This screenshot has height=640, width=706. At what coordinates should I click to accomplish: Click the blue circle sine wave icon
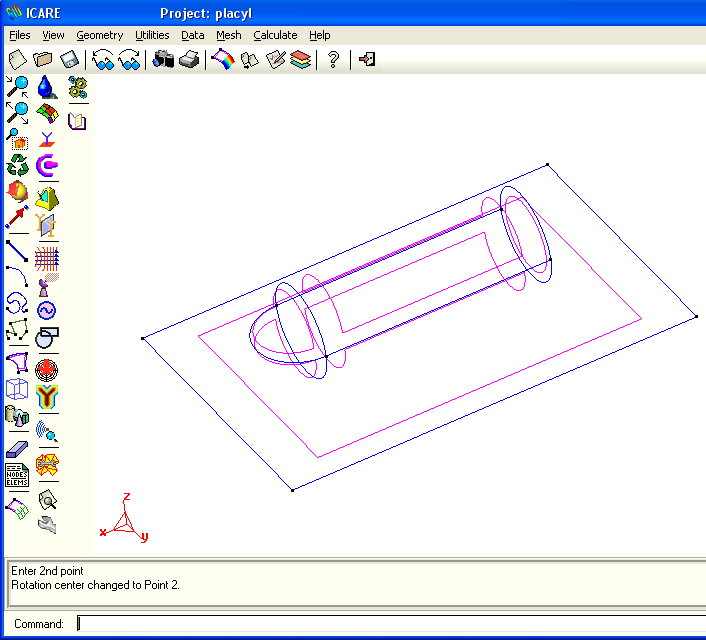[46, 311]
